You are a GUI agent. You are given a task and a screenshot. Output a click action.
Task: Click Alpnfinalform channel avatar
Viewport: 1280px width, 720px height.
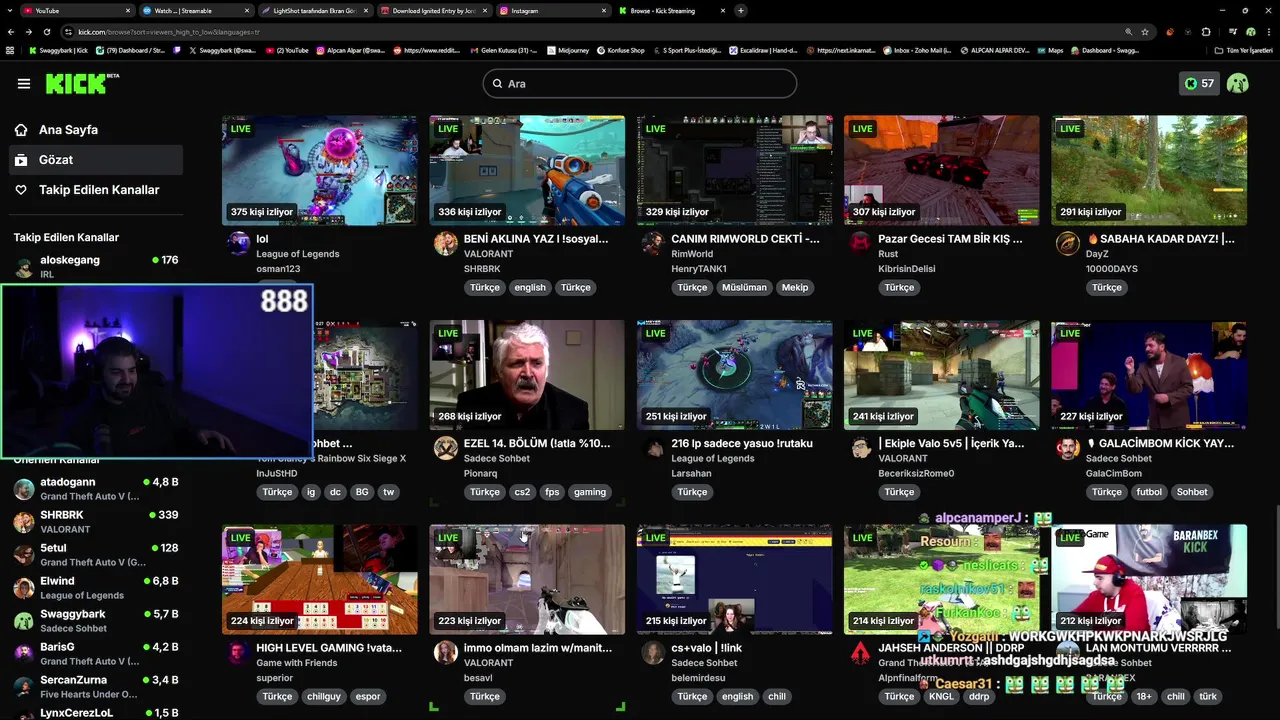pos(860,653)
